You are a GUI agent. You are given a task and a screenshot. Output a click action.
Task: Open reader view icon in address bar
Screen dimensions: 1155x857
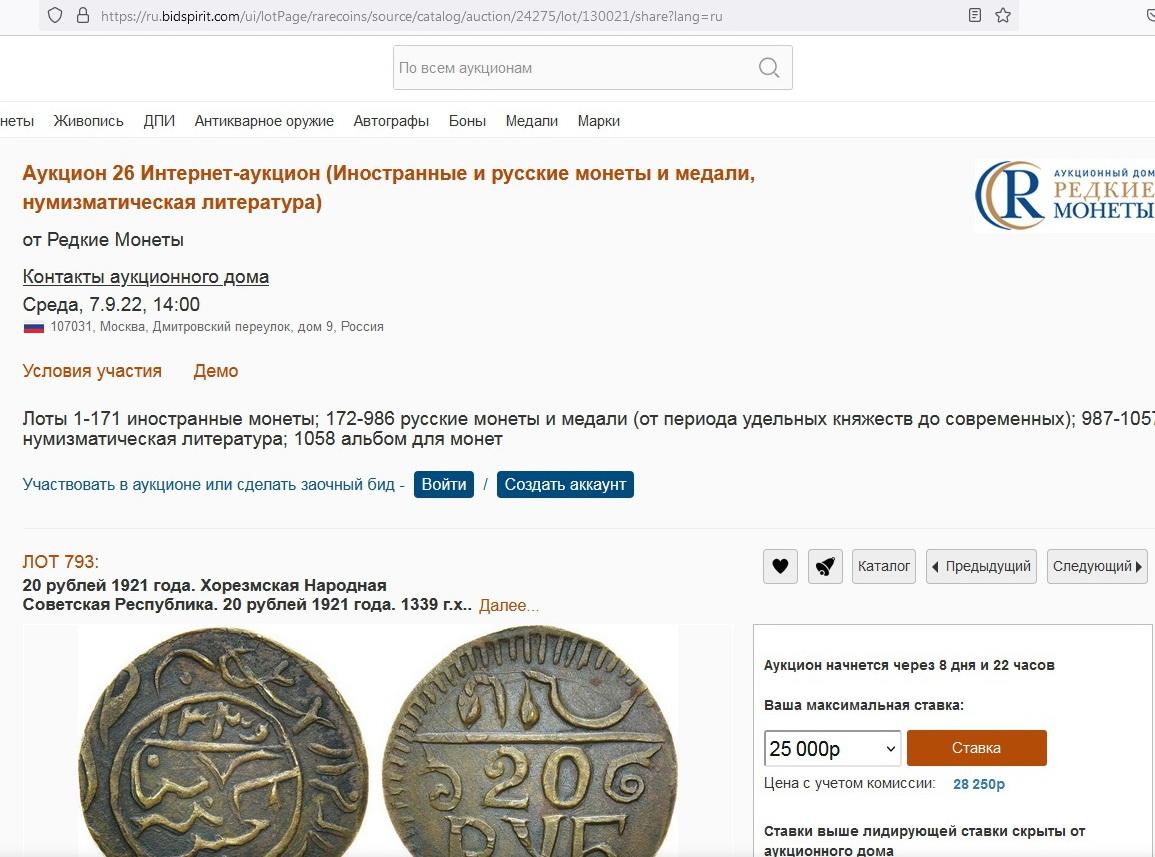[x=975, y=15]
